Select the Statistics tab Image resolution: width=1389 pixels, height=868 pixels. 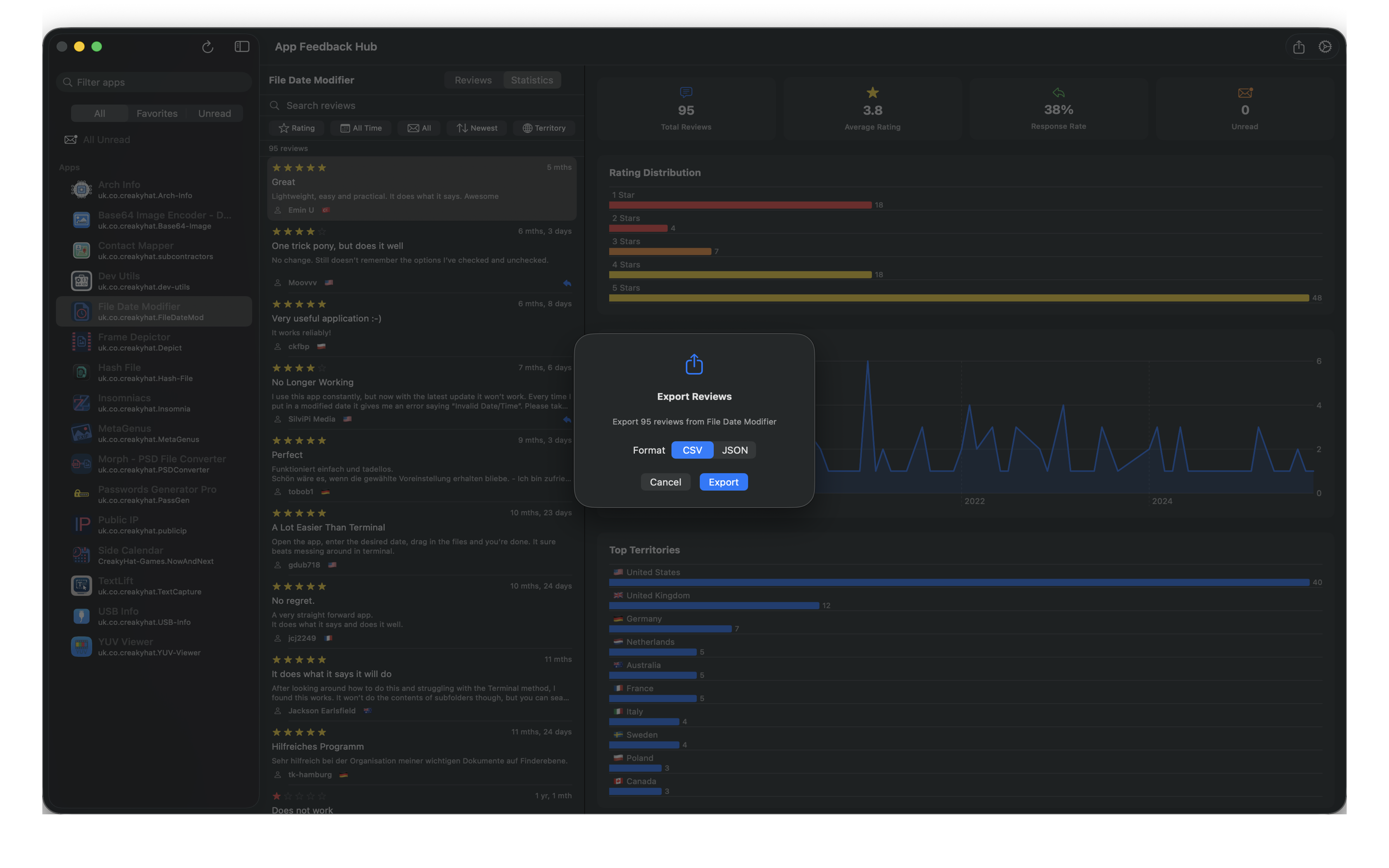pos(531,80)
